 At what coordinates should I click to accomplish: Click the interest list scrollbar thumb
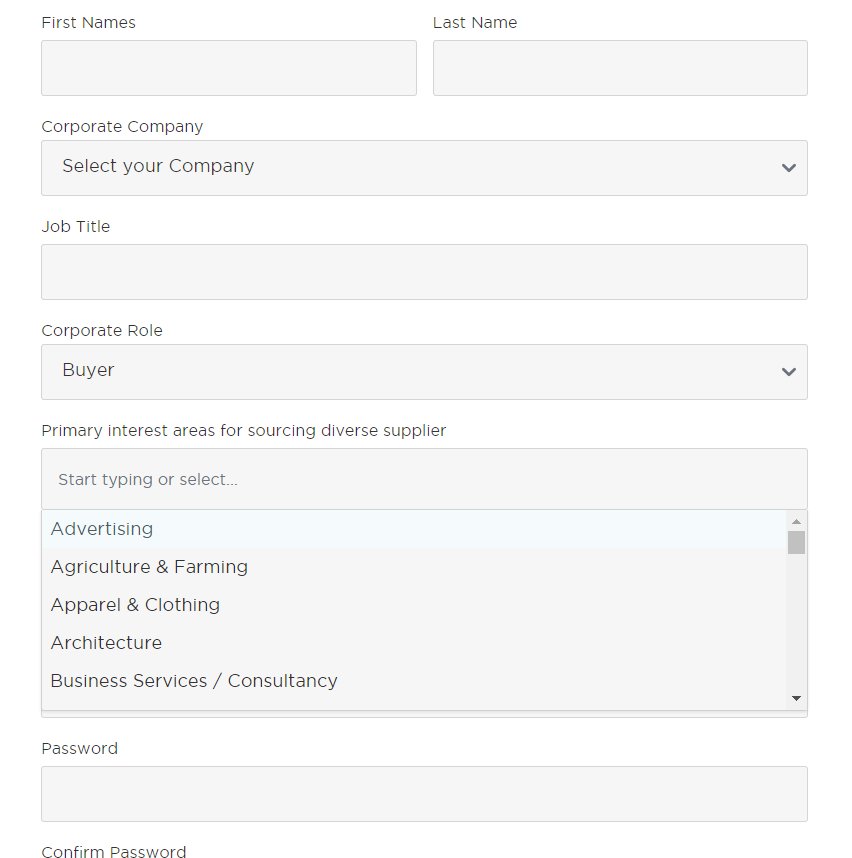[x=796, y=542]
